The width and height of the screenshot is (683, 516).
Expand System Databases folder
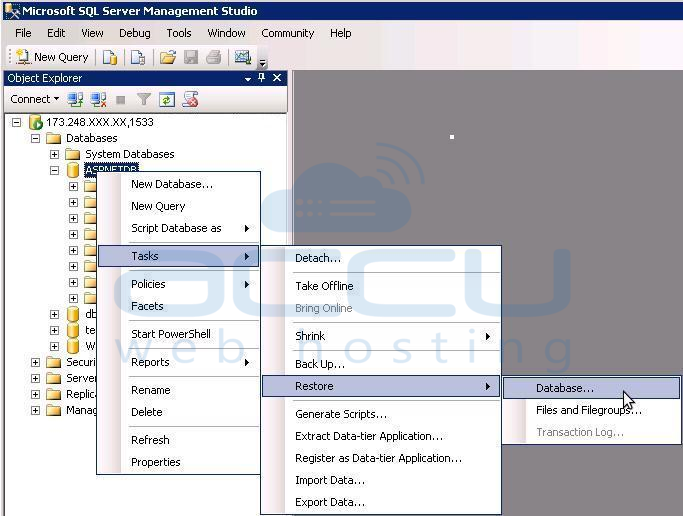click(x=54, y=154)
